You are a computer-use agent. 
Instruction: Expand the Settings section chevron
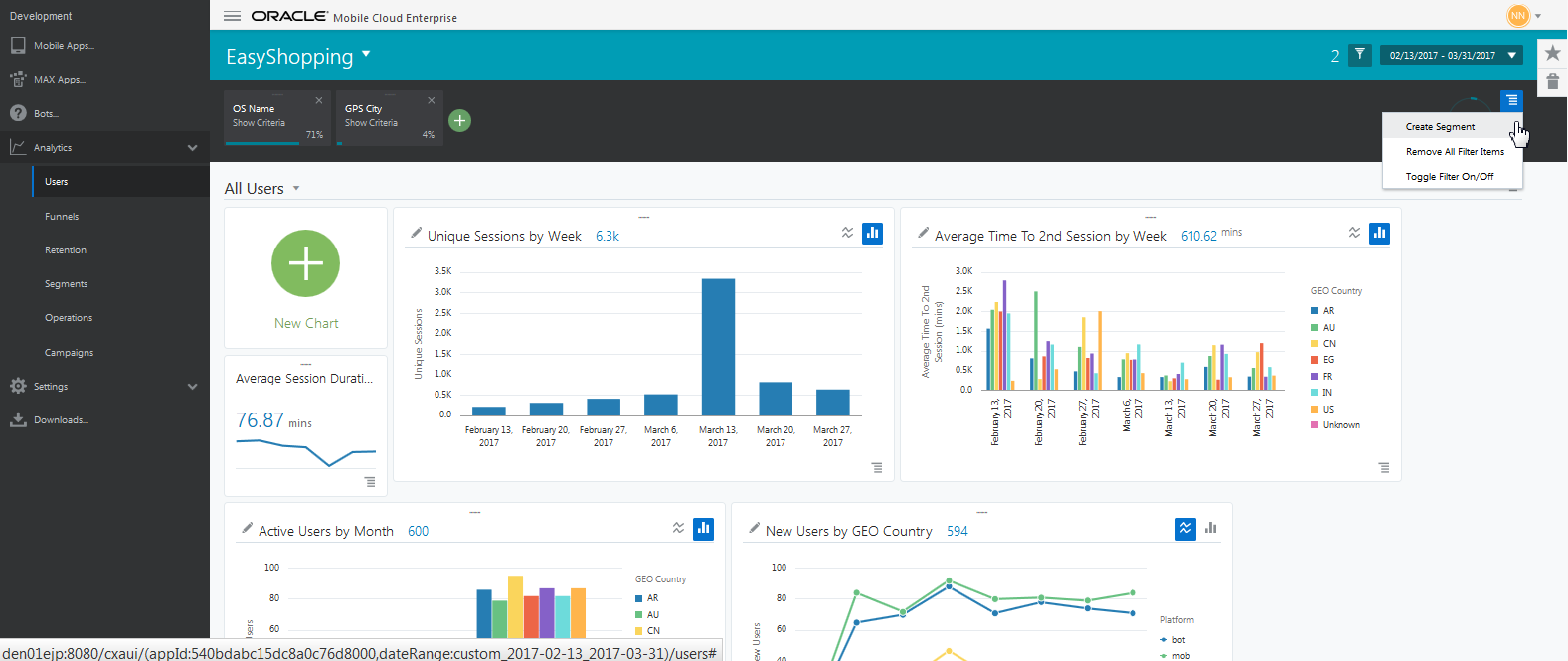(x=192, y=387)
